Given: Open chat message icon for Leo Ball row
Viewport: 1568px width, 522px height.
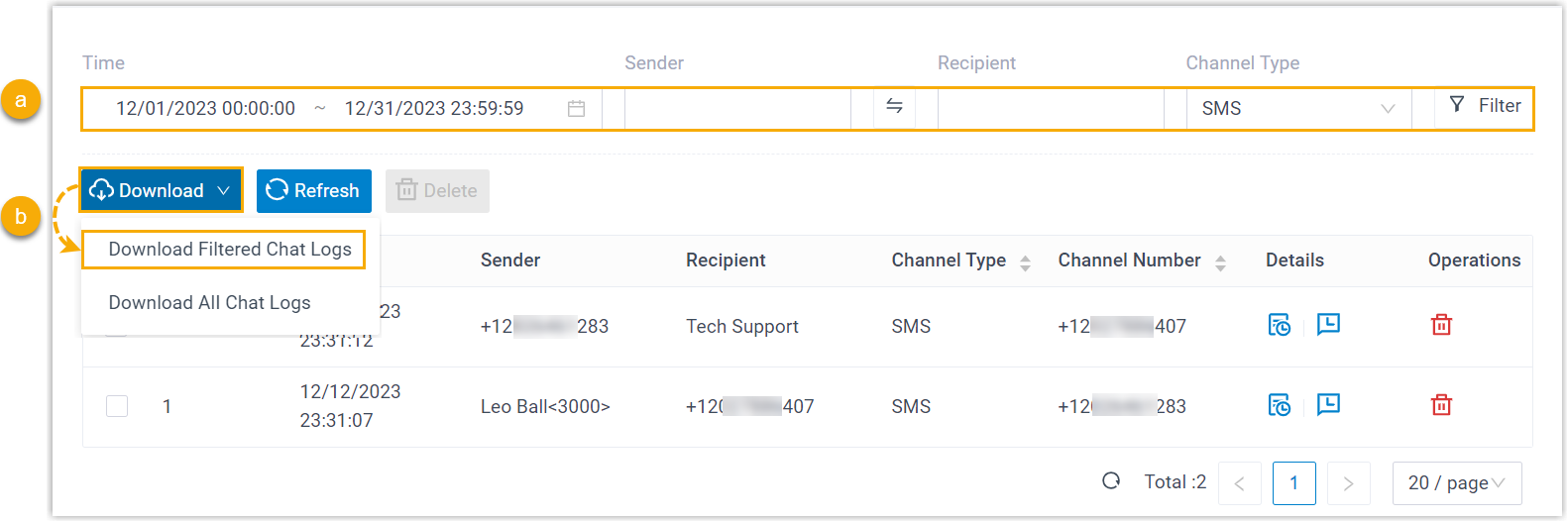Looking at the screenshot, I should (x=1328, y=404).
